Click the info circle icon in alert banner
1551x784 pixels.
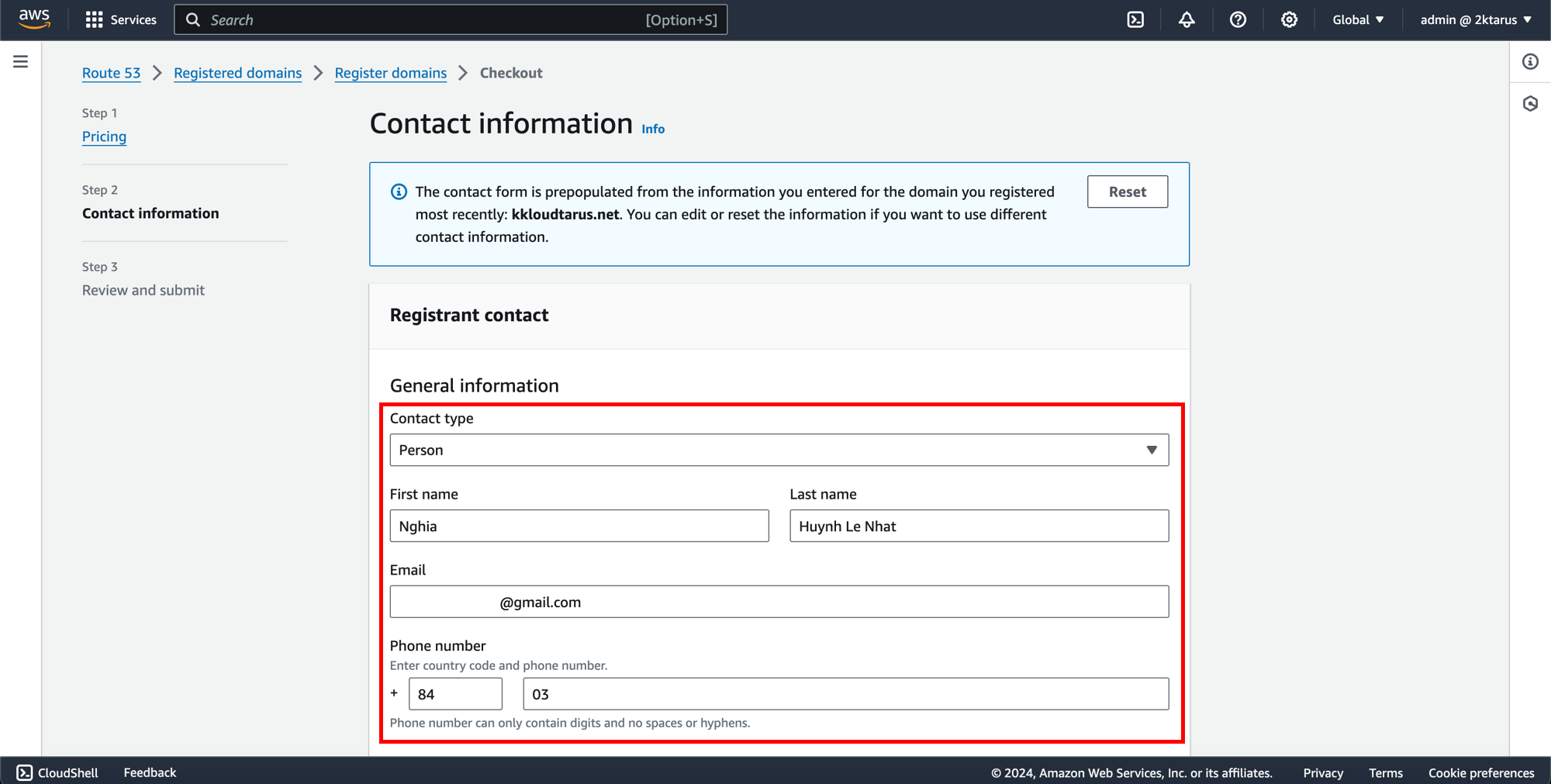[399, 192]
